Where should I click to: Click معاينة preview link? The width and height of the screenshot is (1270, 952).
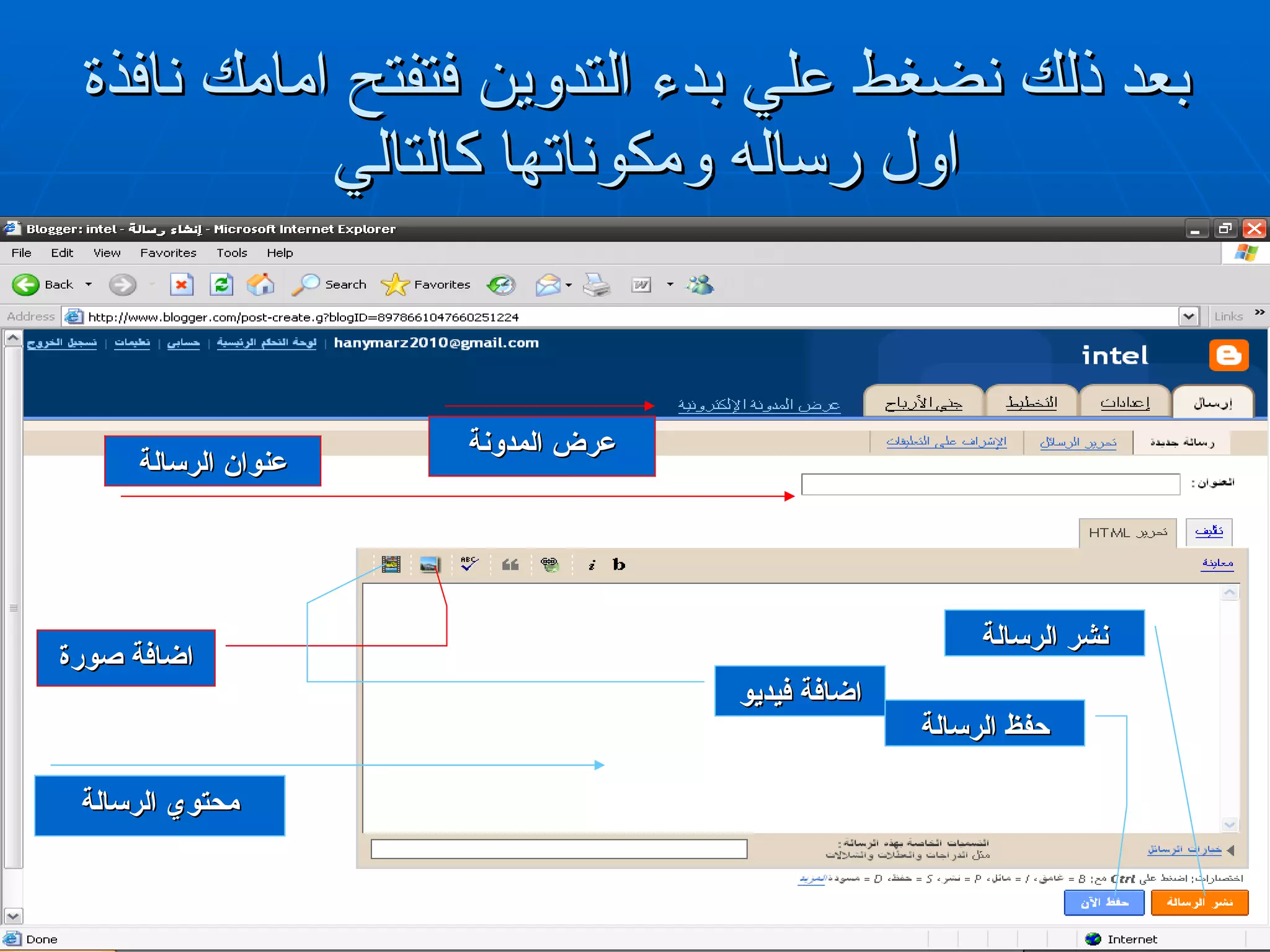click(x=1217, y=563)
